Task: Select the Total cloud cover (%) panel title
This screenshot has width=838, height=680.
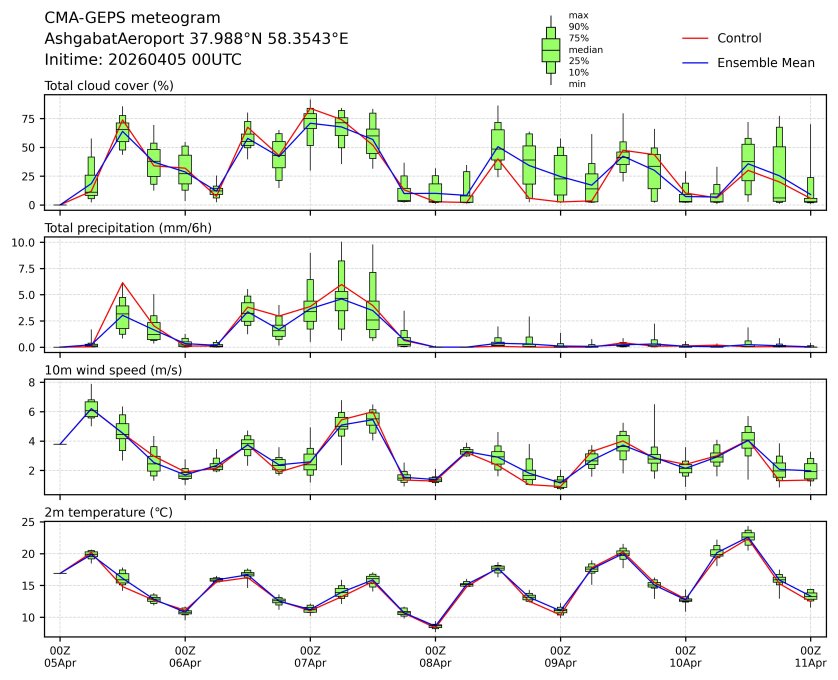Action: (109, 86)
